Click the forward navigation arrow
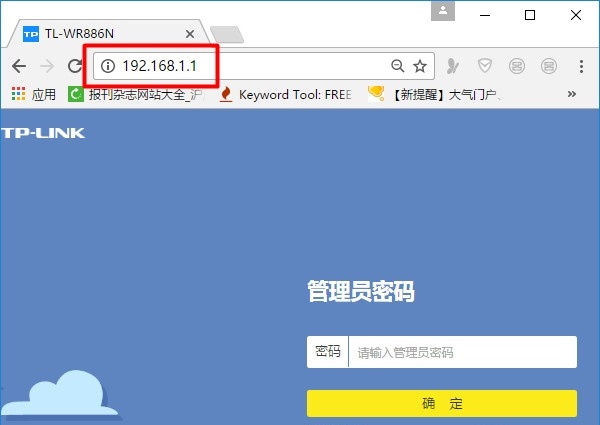 point(47,66)
